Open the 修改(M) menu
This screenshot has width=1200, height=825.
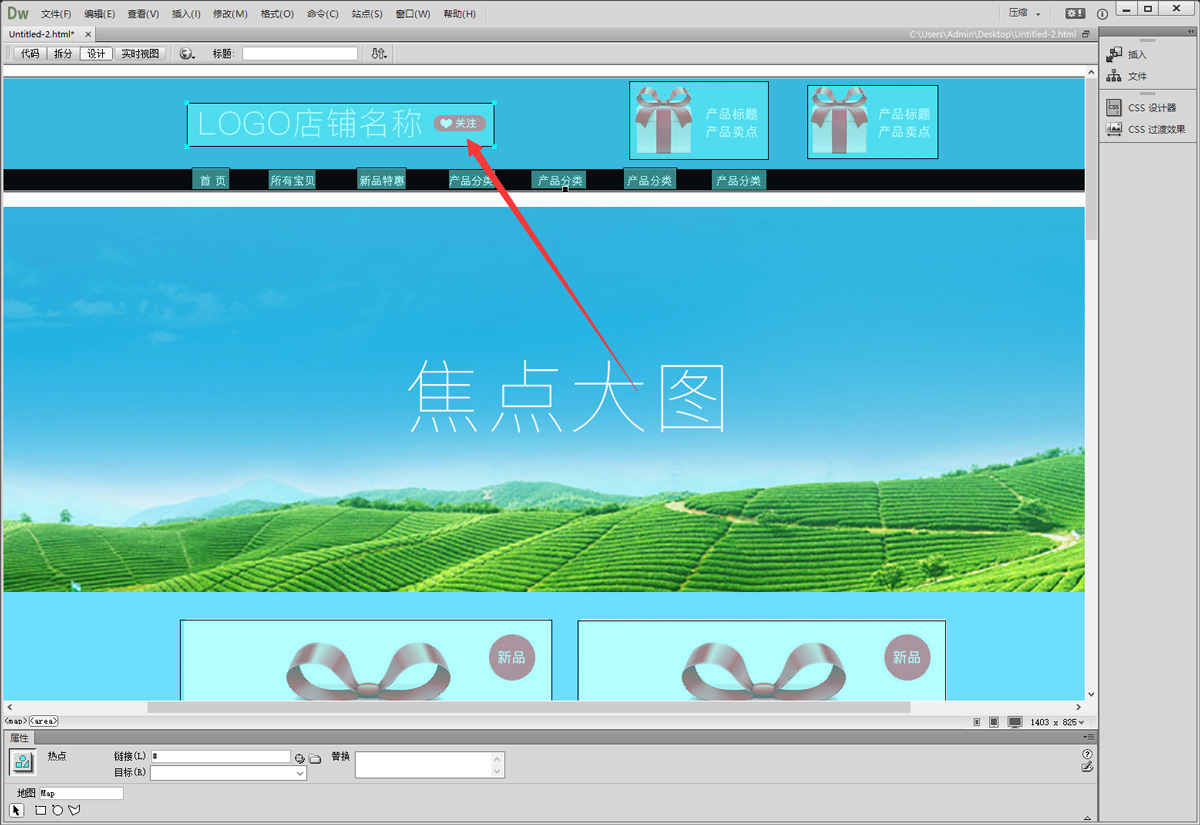(230, 14)
